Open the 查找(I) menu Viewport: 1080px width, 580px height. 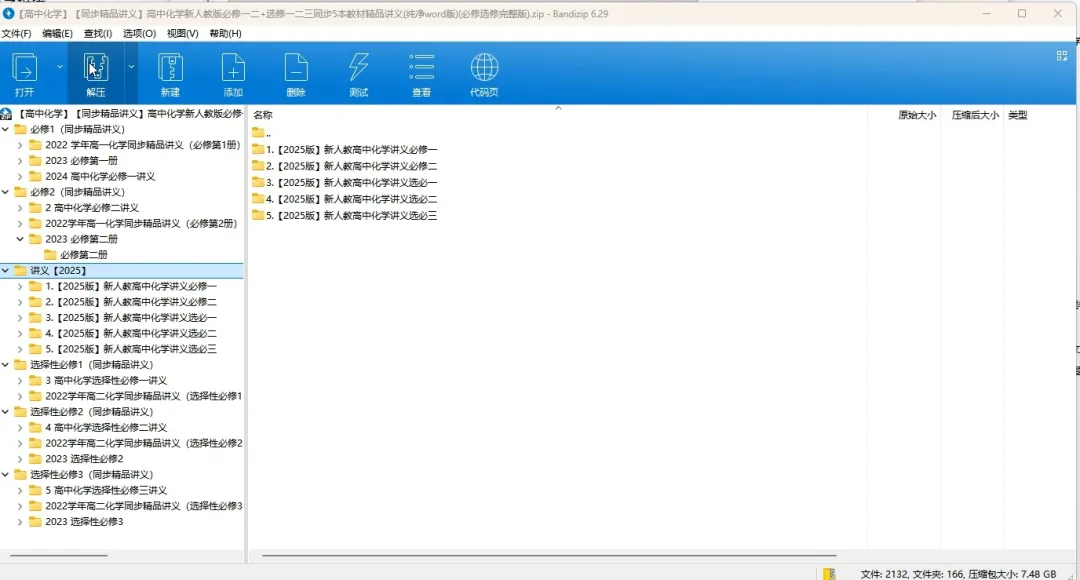pyautogui.click(x=98, y=33)
